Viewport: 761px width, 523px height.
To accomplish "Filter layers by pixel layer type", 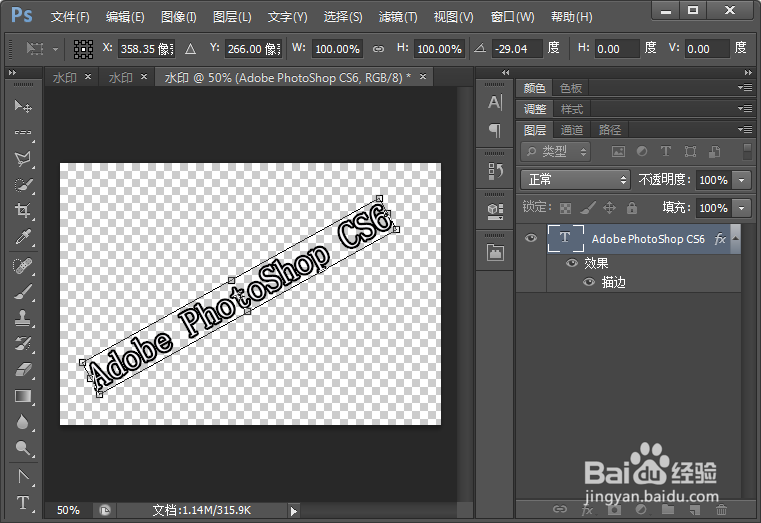I will click(x=618, y=152).
